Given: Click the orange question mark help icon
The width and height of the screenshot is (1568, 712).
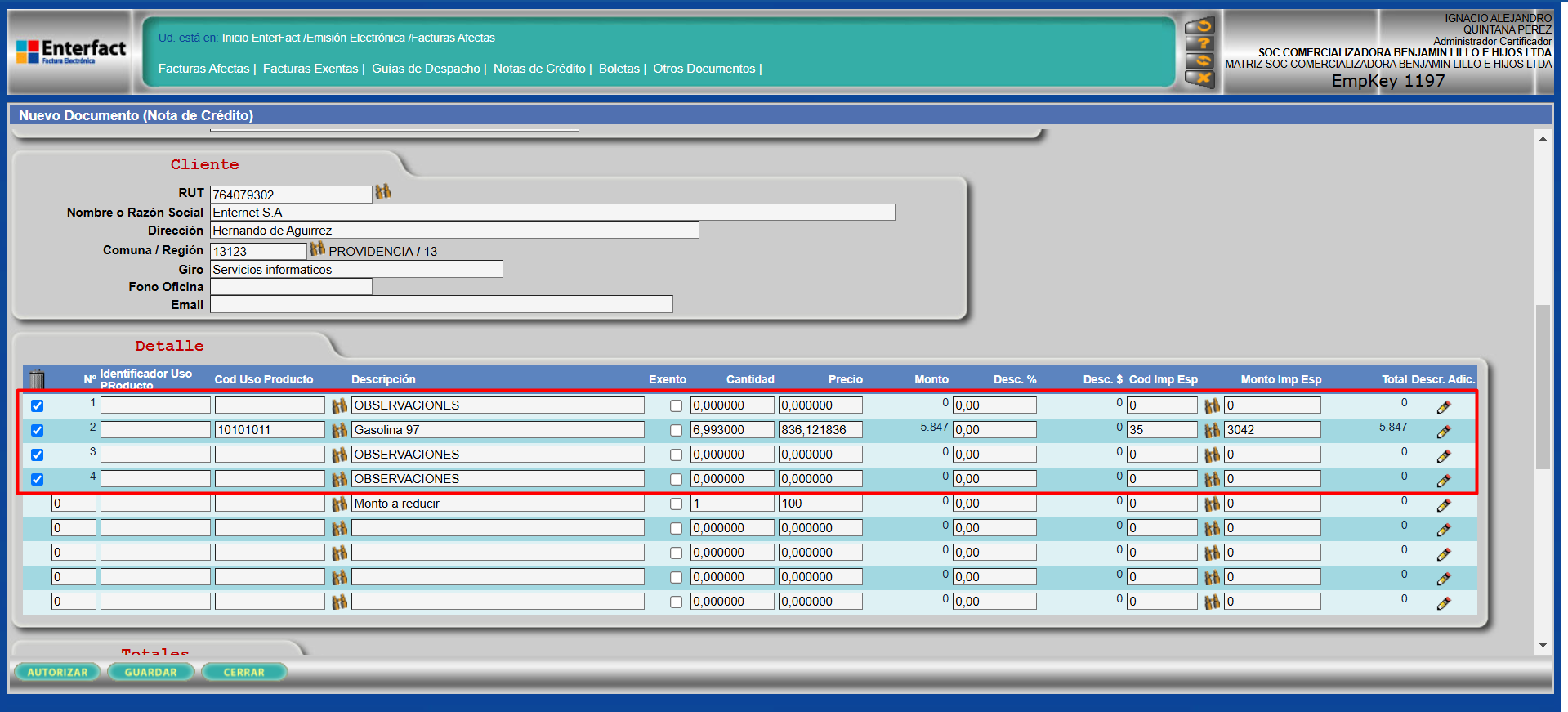Looking at the screenshot, I should tap(1199, 43).
